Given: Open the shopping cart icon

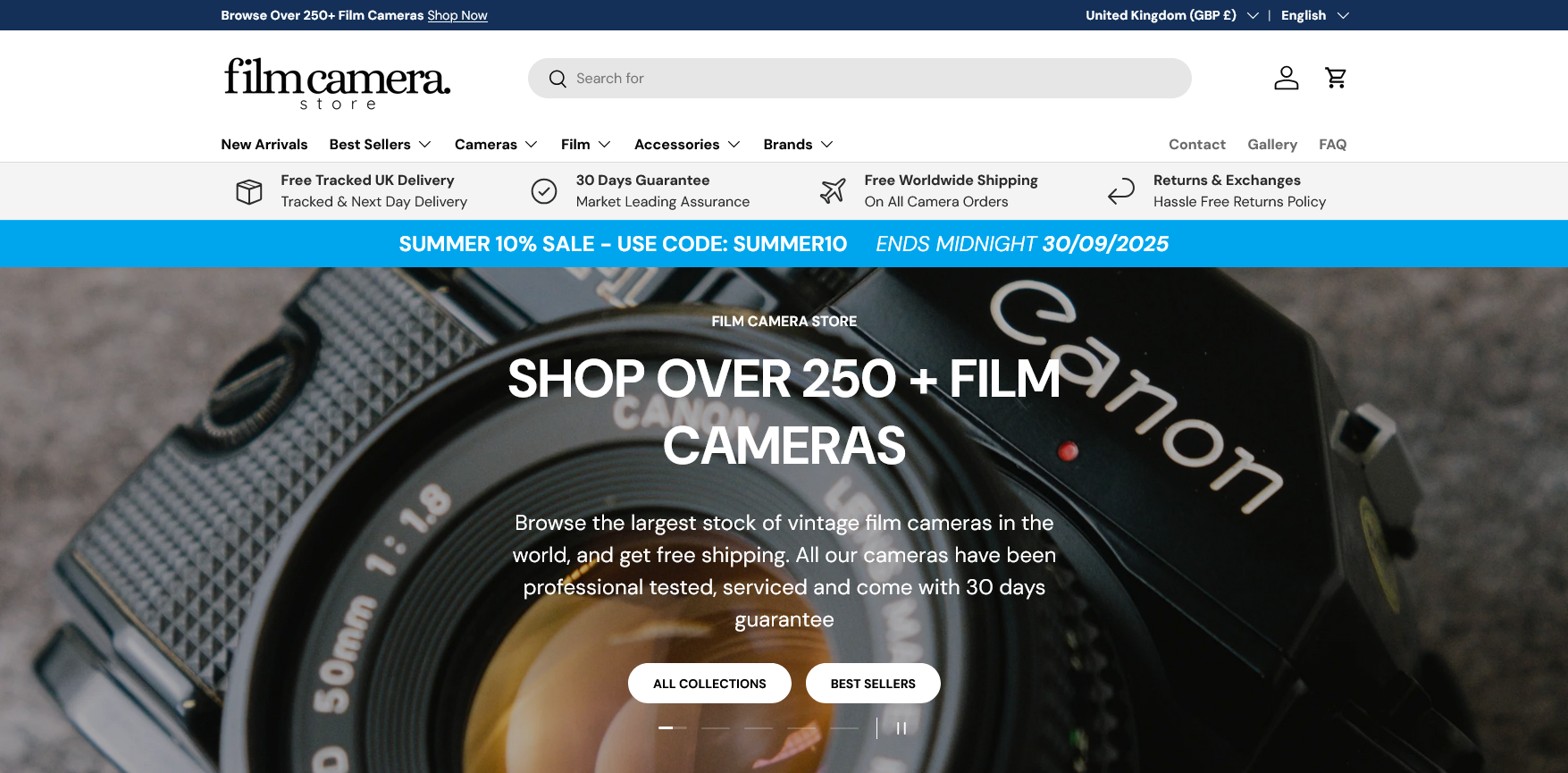Looking at the screenshot, I should tap(1336, 78).
